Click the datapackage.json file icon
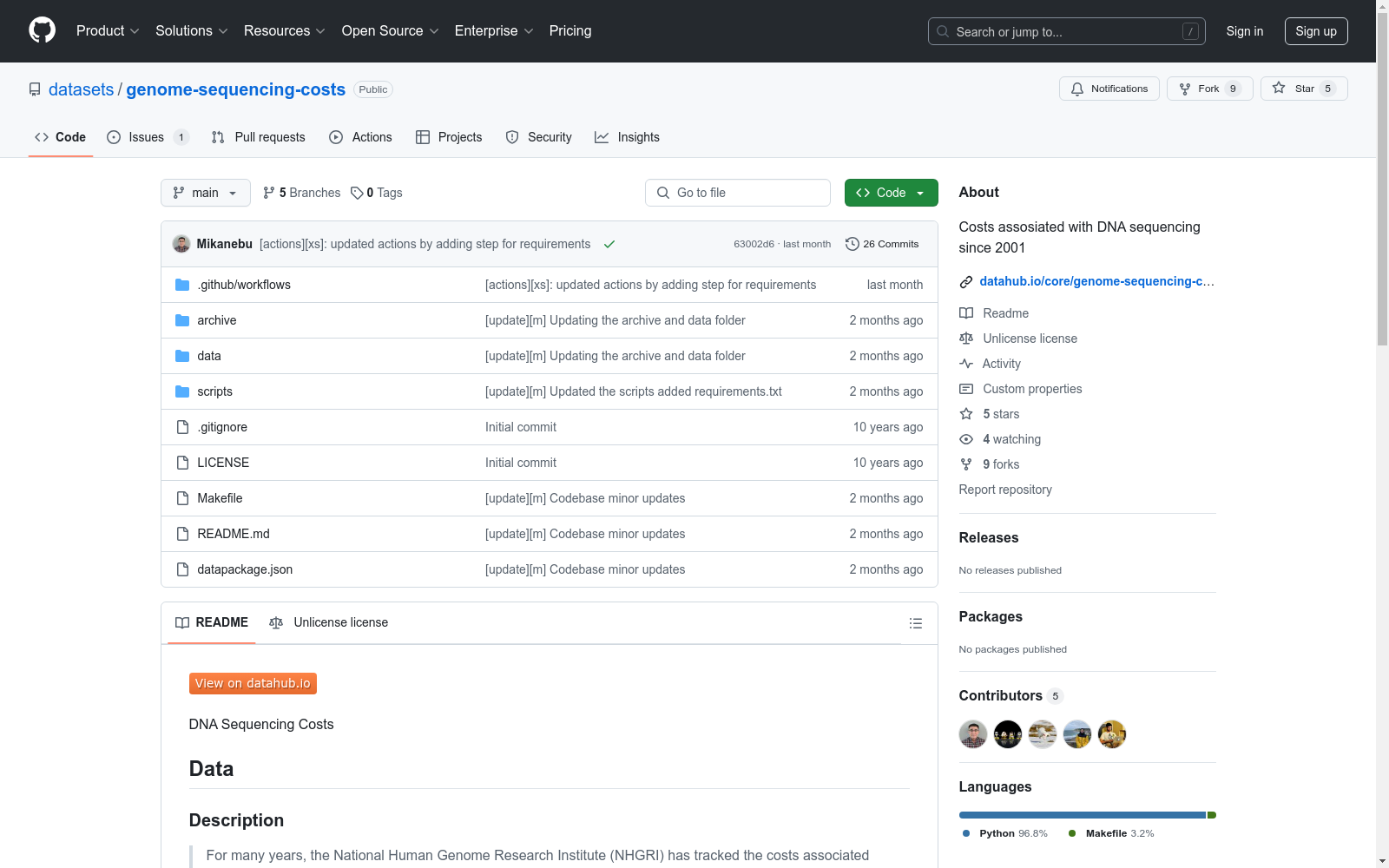 (x=182, y=569)
